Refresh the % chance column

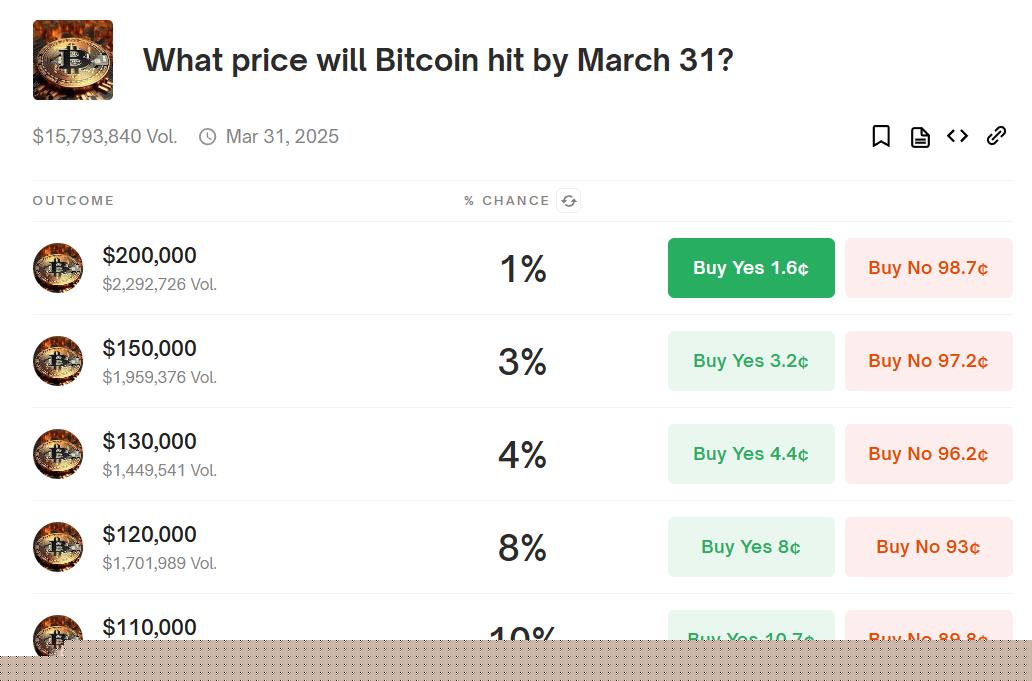tap(569, 201)
